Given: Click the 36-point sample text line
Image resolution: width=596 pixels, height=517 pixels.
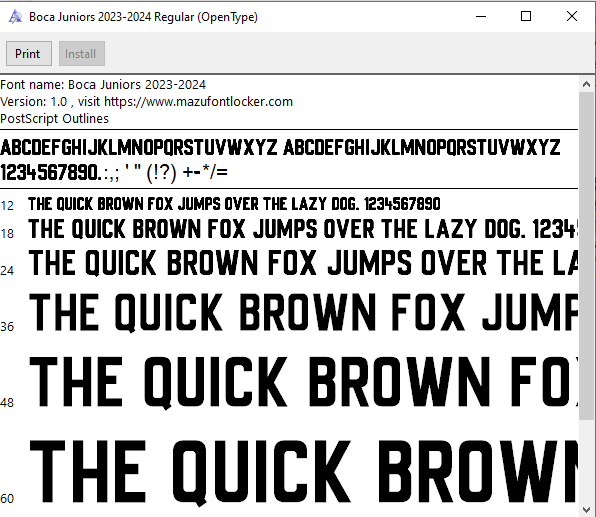Looking at the screenshot, I should tap(303, 312).
